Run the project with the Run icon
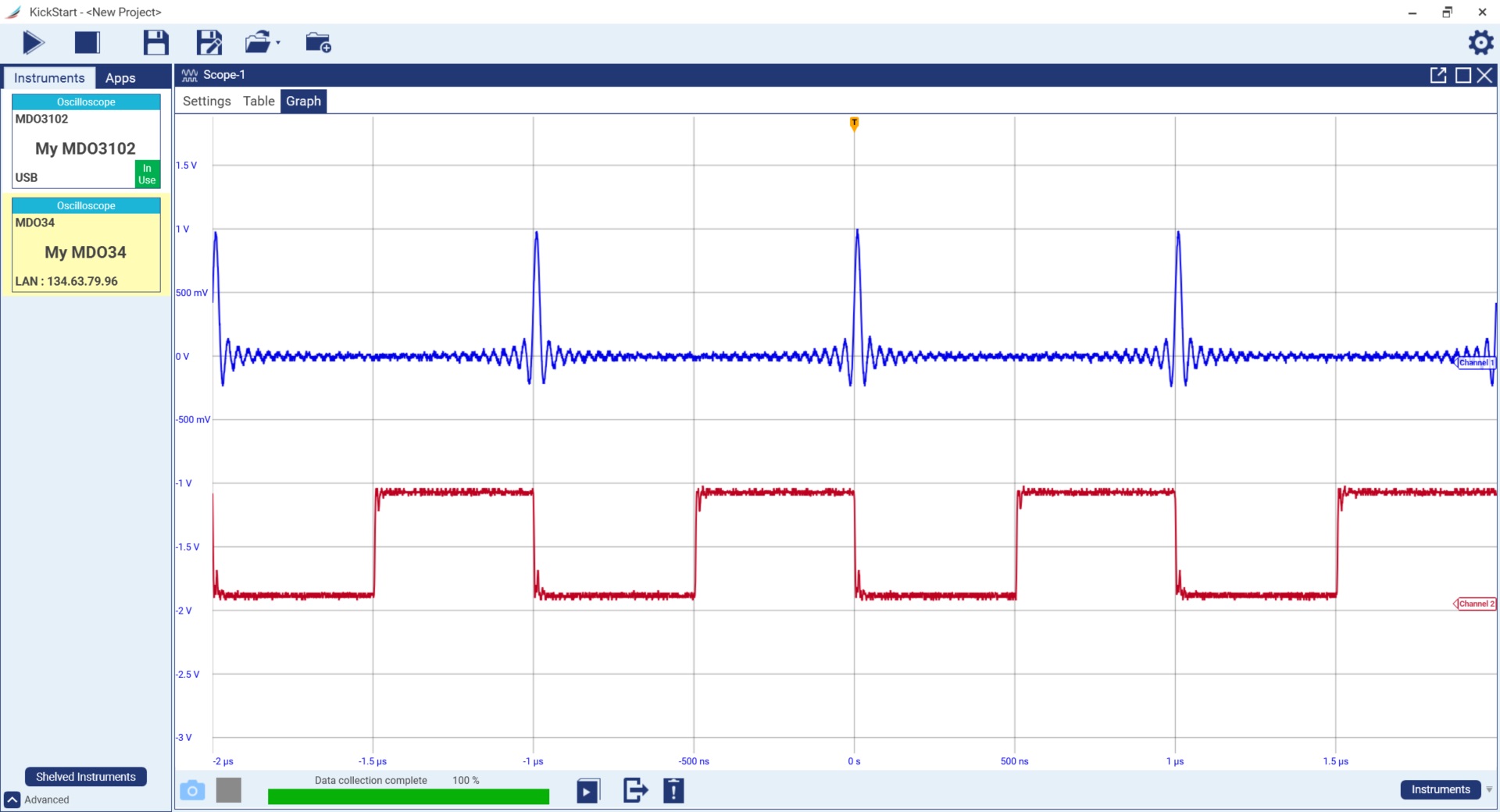The height and width of the screenshot is (812, 1500). (33, 43)
